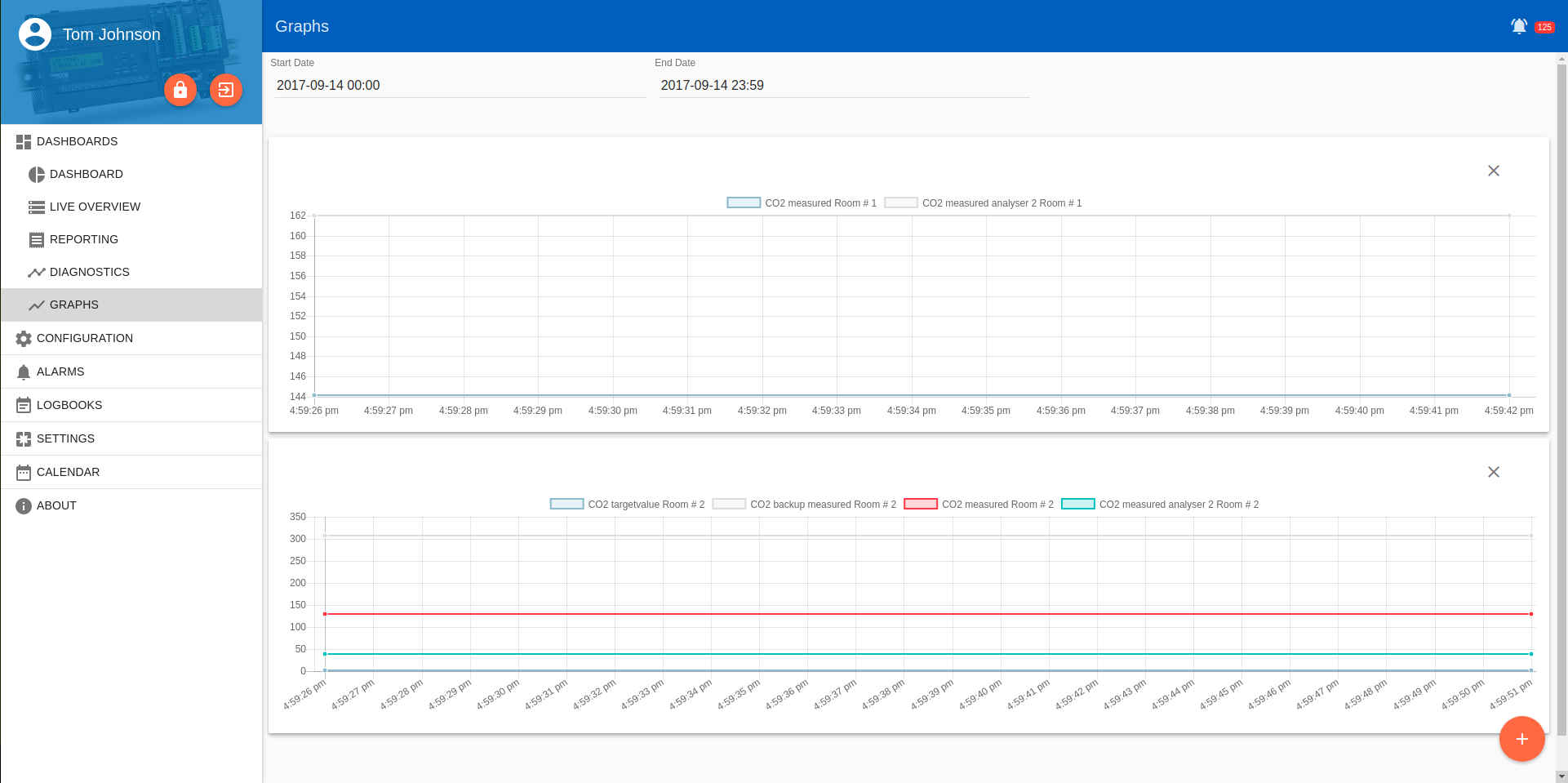Open the Calendar section
This screenshot has height=783, width=1568.
(68, 472)
